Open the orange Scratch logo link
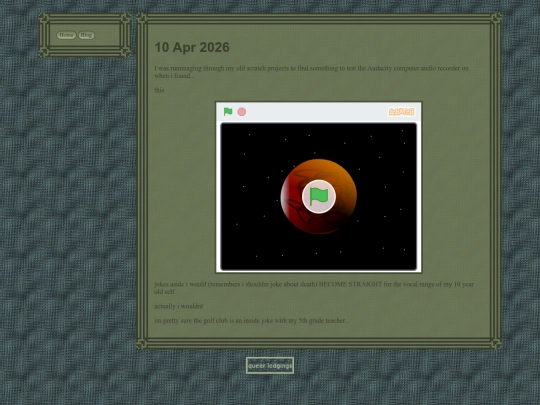 pos(402,112)
